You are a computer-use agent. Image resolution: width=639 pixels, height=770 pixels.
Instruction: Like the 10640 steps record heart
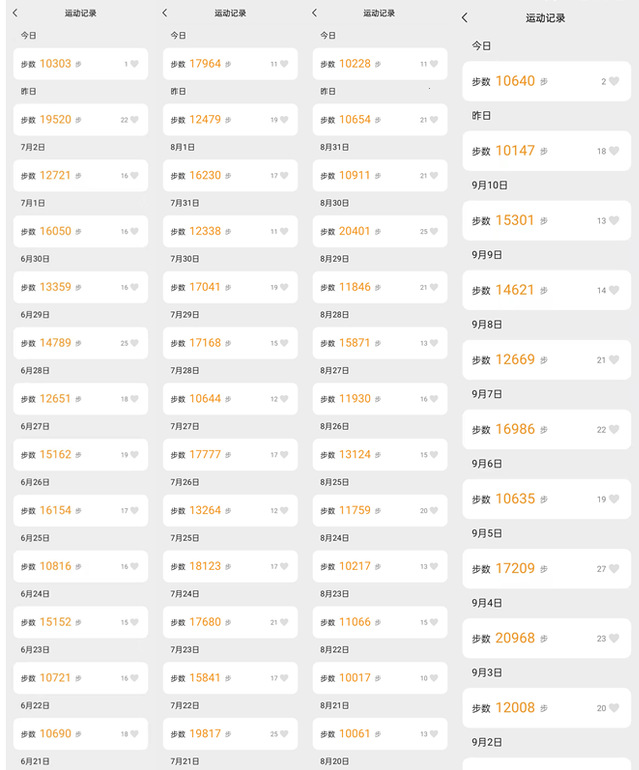click(614, 81)
